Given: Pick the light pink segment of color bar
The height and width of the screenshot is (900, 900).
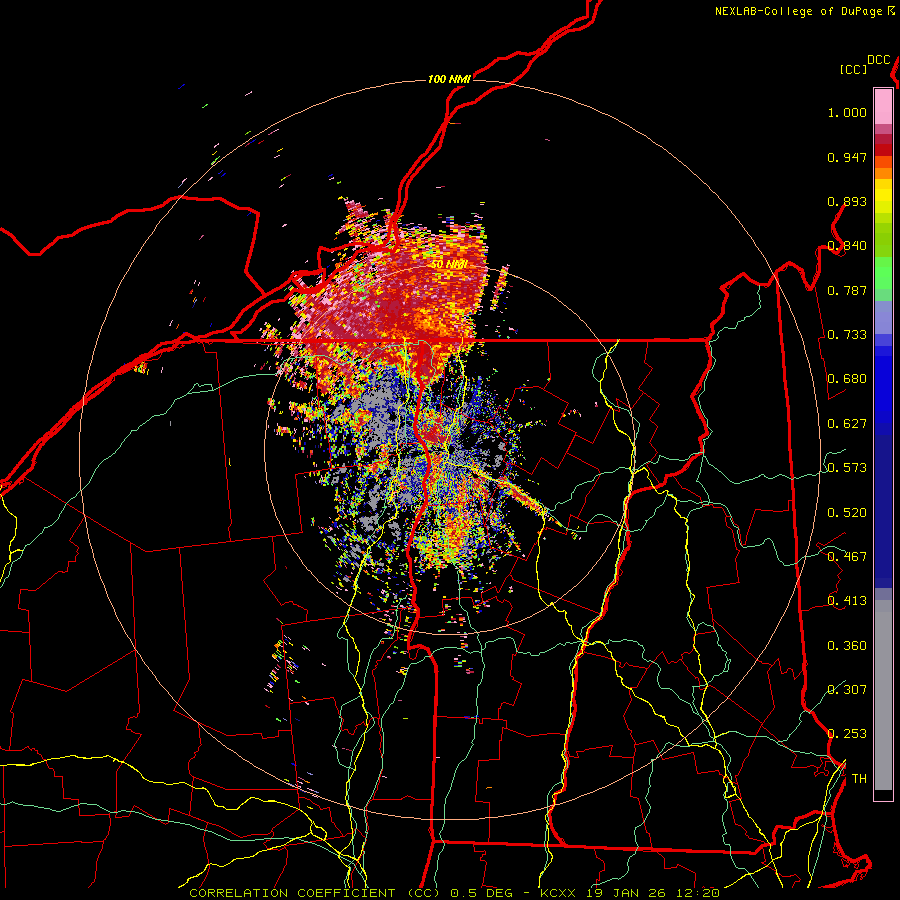Looking at the screenshot, I should (883, 106).
